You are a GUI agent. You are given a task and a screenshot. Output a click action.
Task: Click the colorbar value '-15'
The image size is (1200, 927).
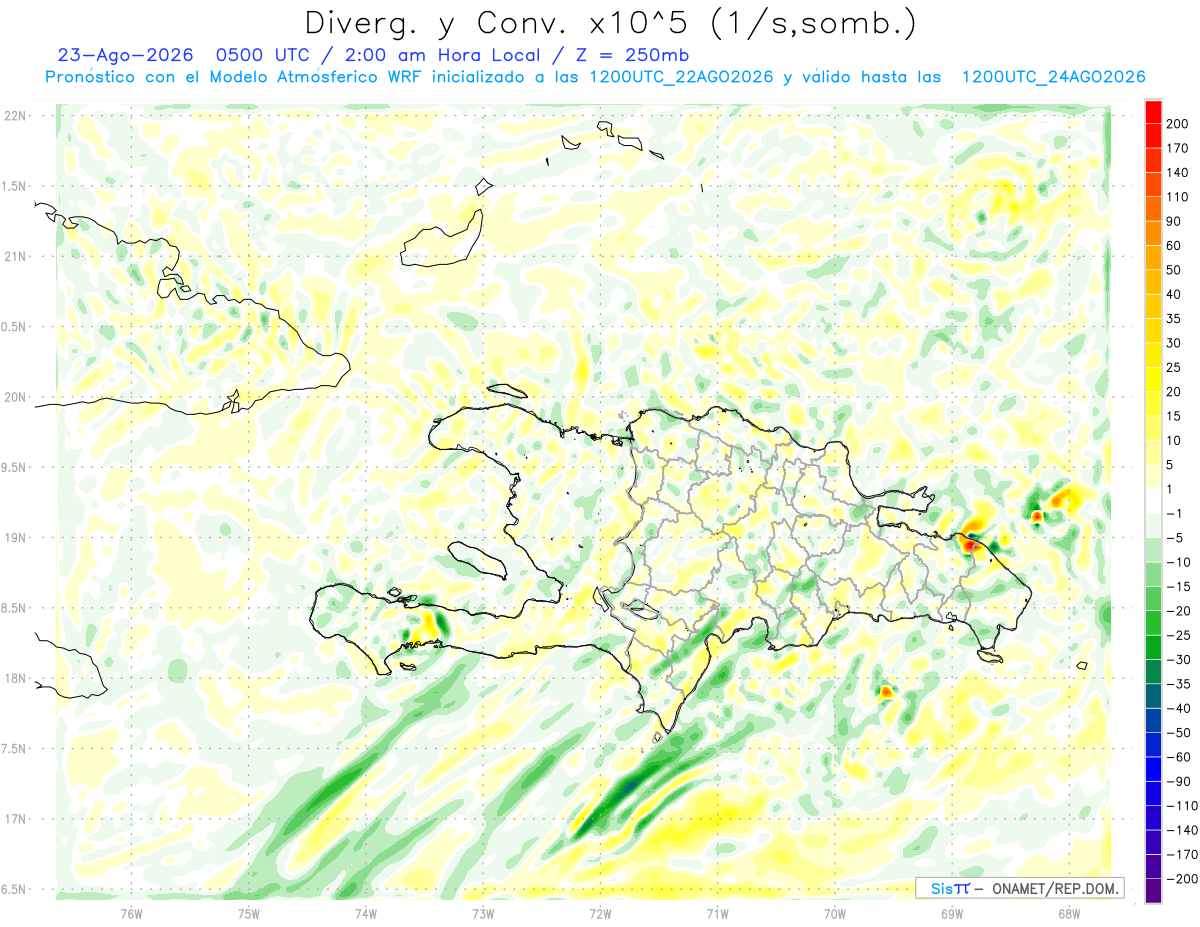pyautogui.click(x=1178, y=586)
